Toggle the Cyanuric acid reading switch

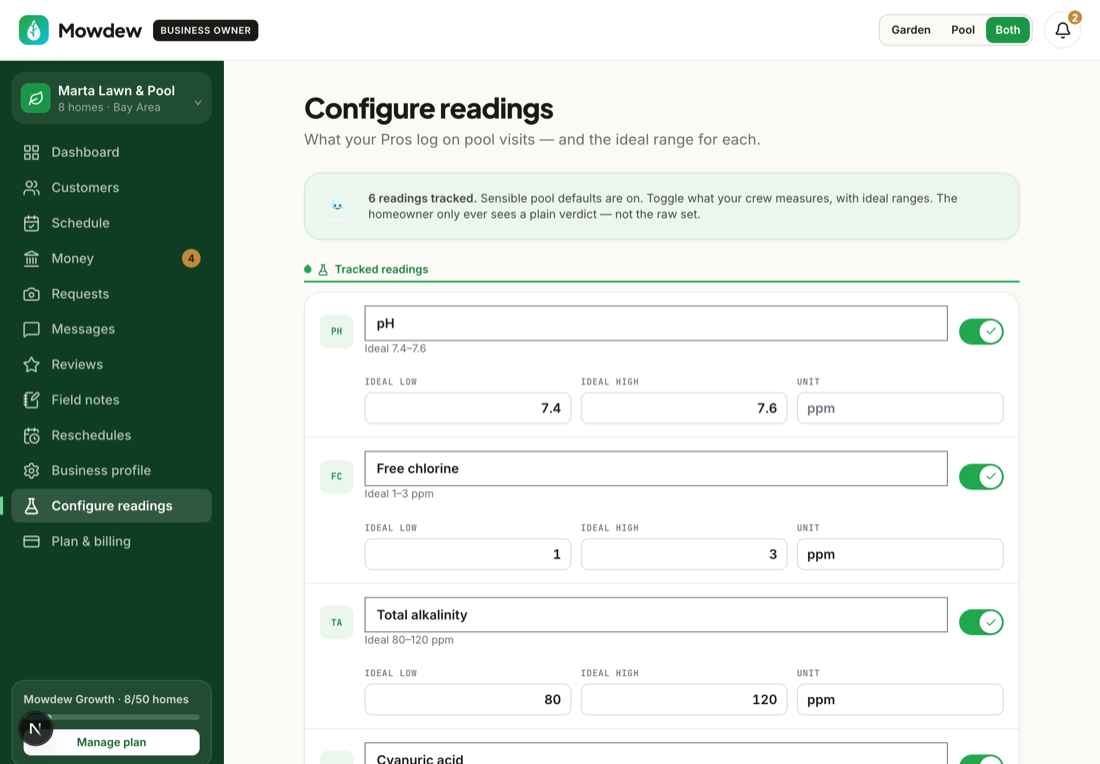[x=981, y=759]
